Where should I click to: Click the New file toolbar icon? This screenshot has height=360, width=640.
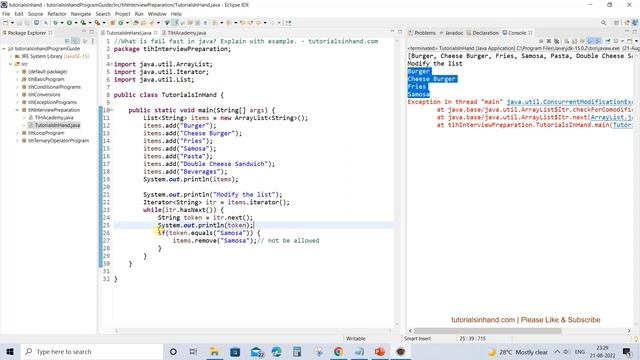[x=5, y=22]
